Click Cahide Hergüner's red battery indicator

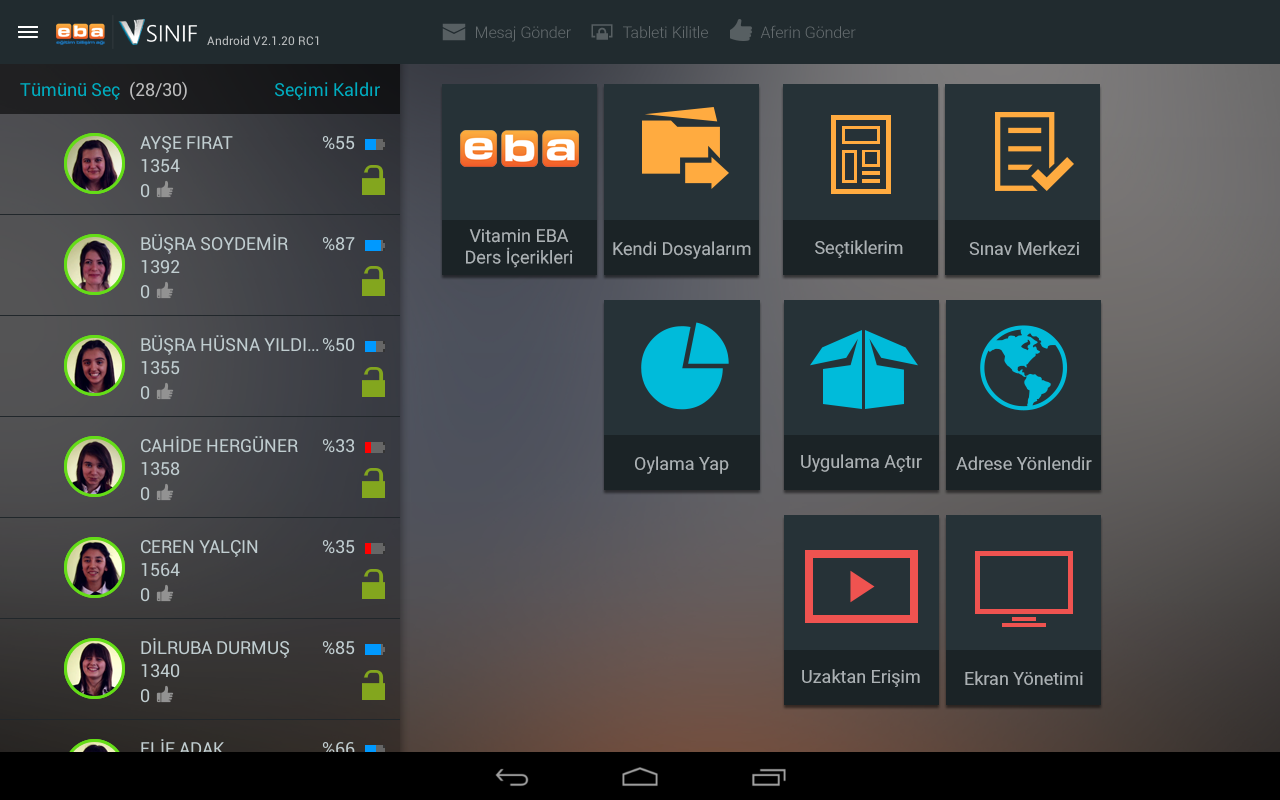[x=375, y=447]
